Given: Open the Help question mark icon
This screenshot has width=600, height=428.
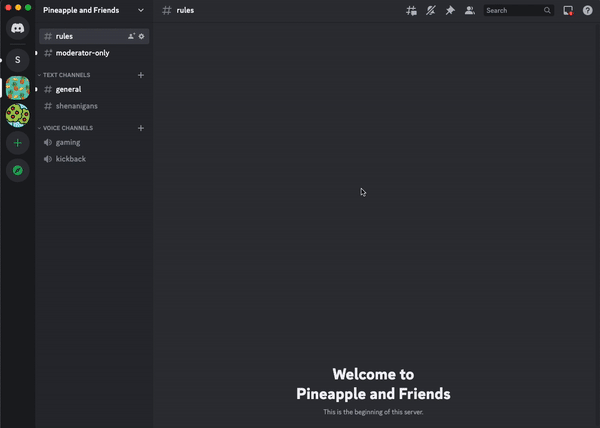Looking at the screenshot, I should 587,10.
